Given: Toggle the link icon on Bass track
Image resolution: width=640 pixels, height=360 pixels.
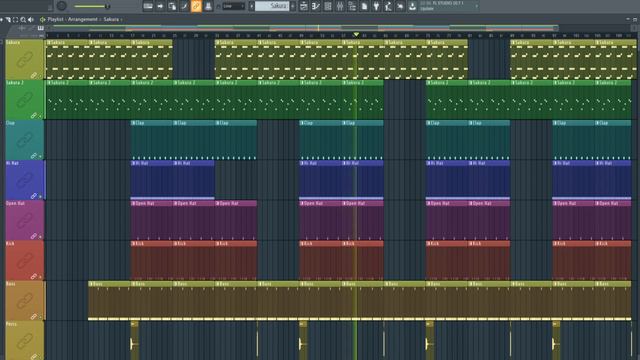Looking at the screenshot, I should click(x=34, y=317).
